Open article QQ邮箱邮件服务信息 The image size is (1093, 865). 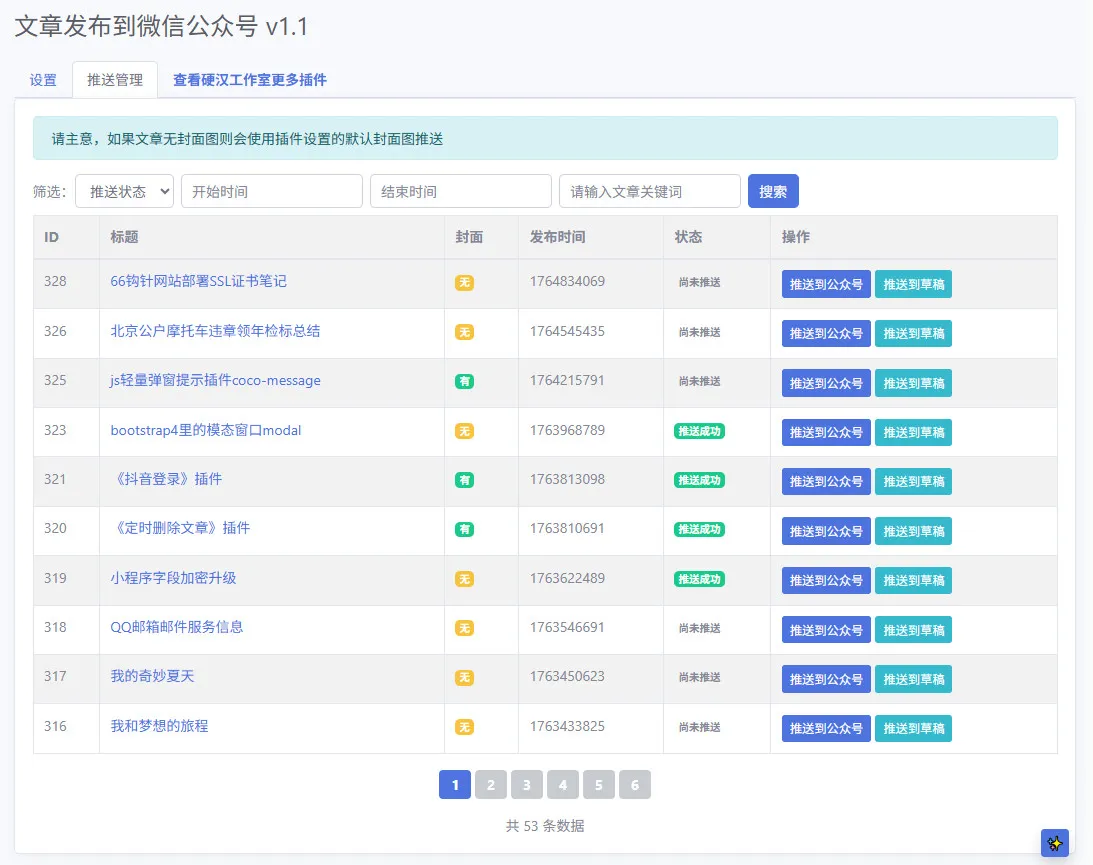(x=177, y=627)
